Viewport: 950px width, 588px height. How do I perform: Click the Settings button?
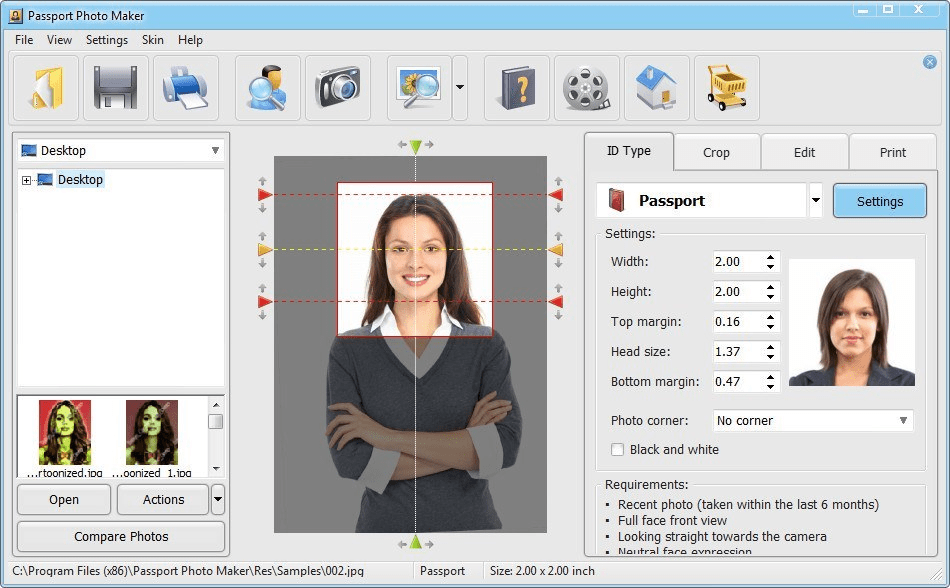click(879, 200)
